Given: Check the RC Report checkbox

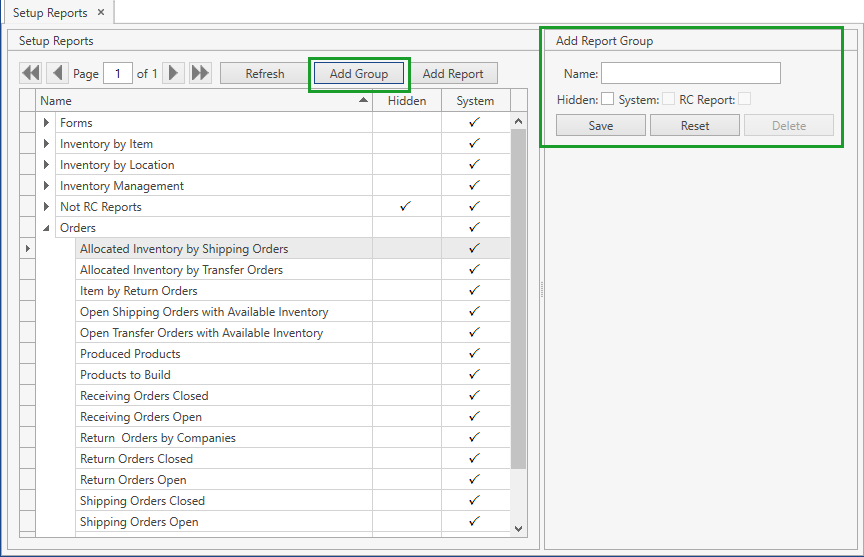Looking at the screenshot, I should [x=744, y=99].
